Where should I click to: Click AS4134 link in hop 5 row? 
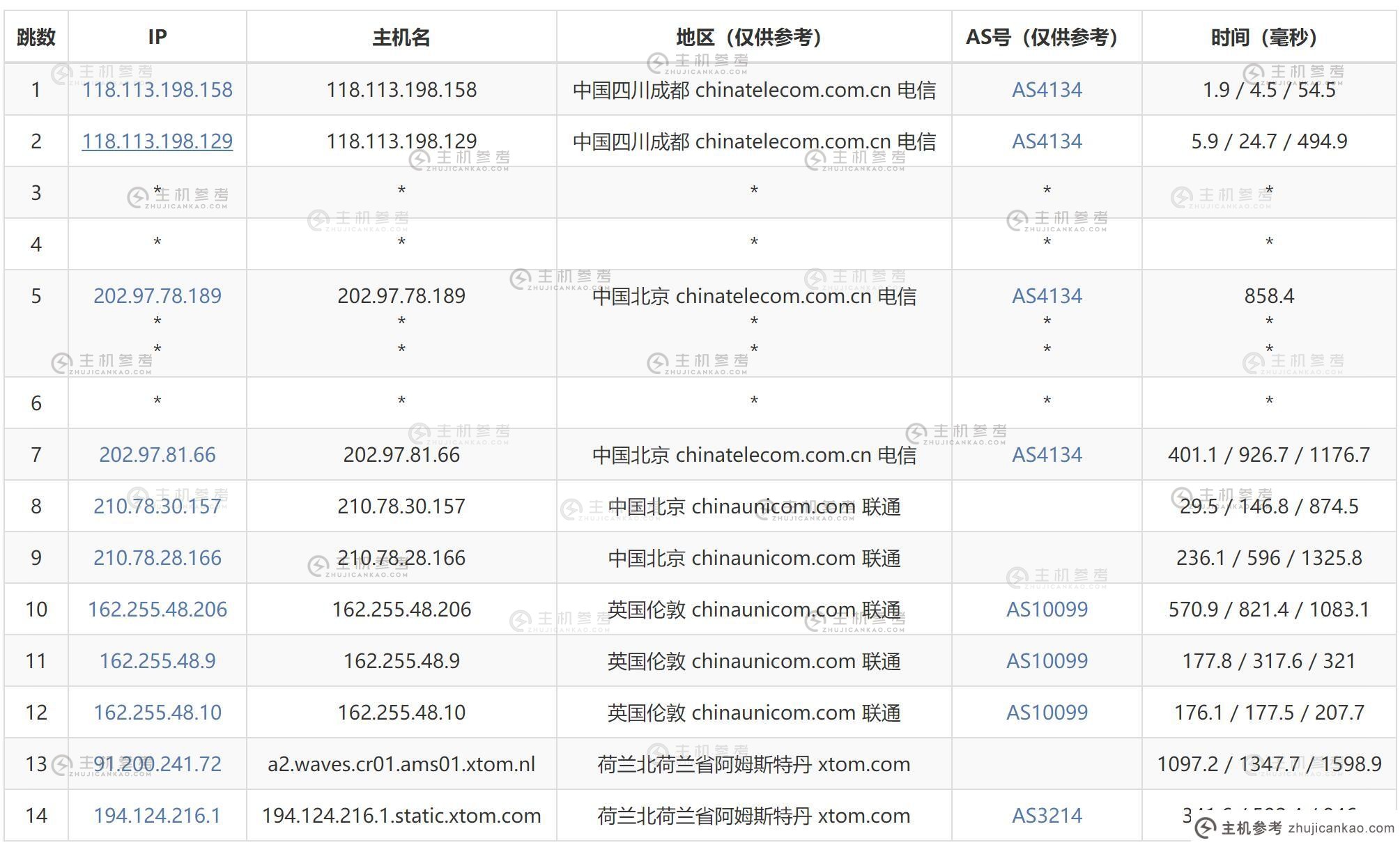(x=1047, y=296)
